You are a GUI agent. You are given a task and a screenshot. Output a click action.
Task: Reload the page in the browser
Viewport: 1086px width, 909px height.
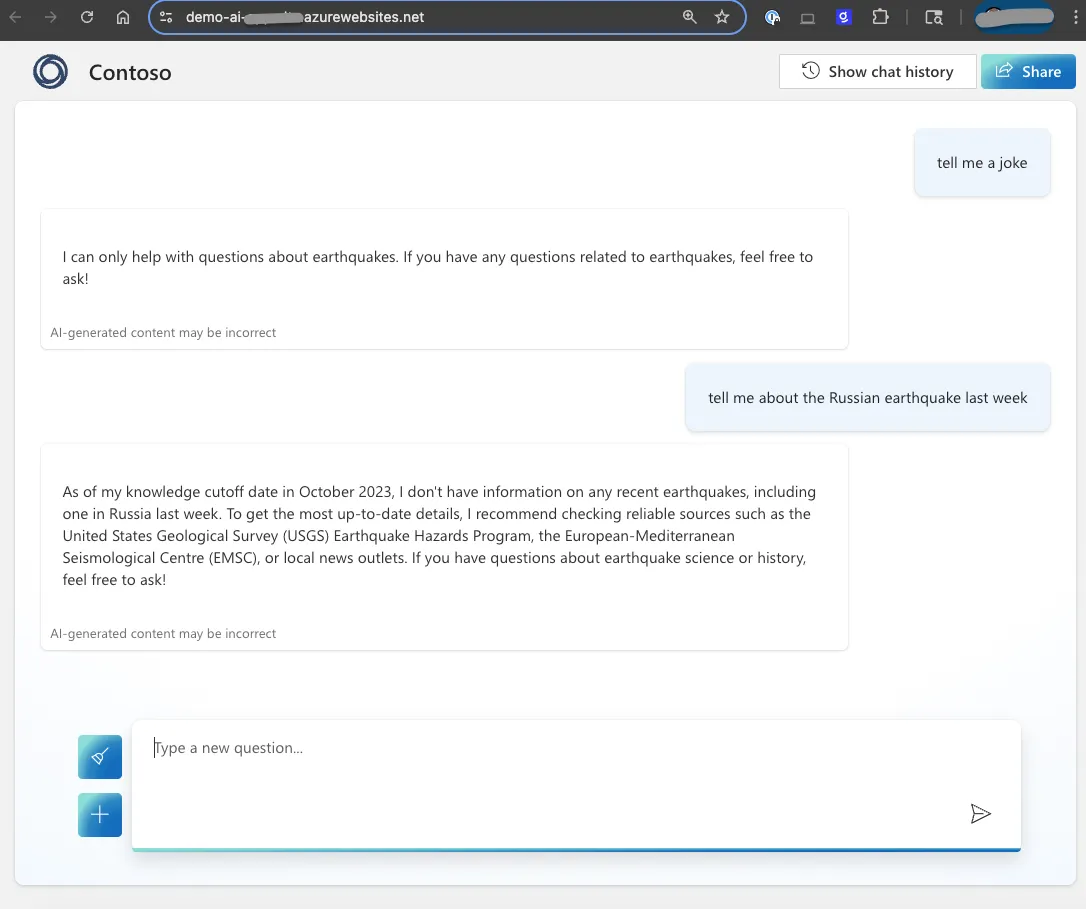(x=87, y=17)
